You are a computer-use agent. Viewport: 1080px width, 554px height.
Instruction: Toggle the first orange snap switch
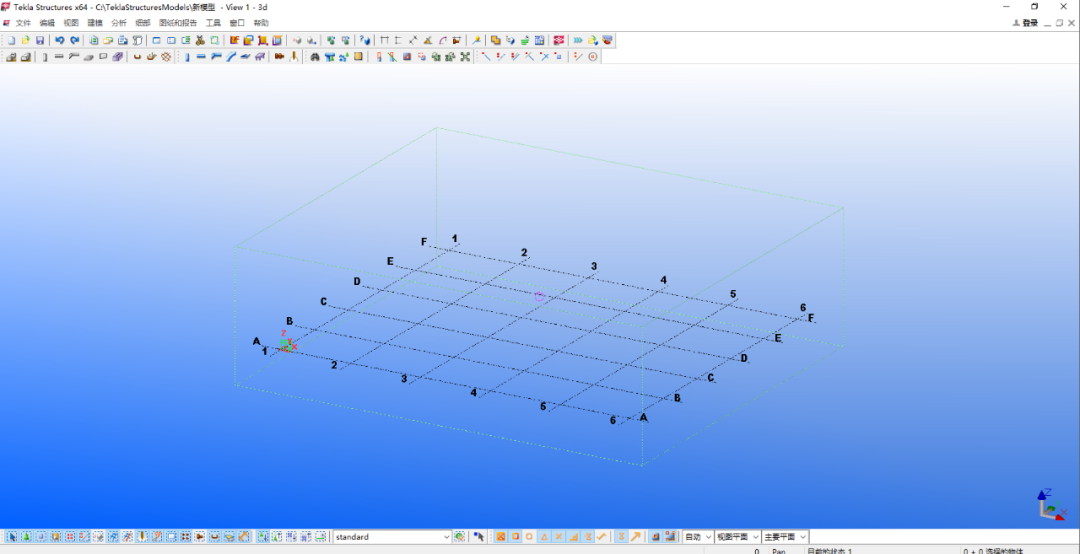point(501,537)
